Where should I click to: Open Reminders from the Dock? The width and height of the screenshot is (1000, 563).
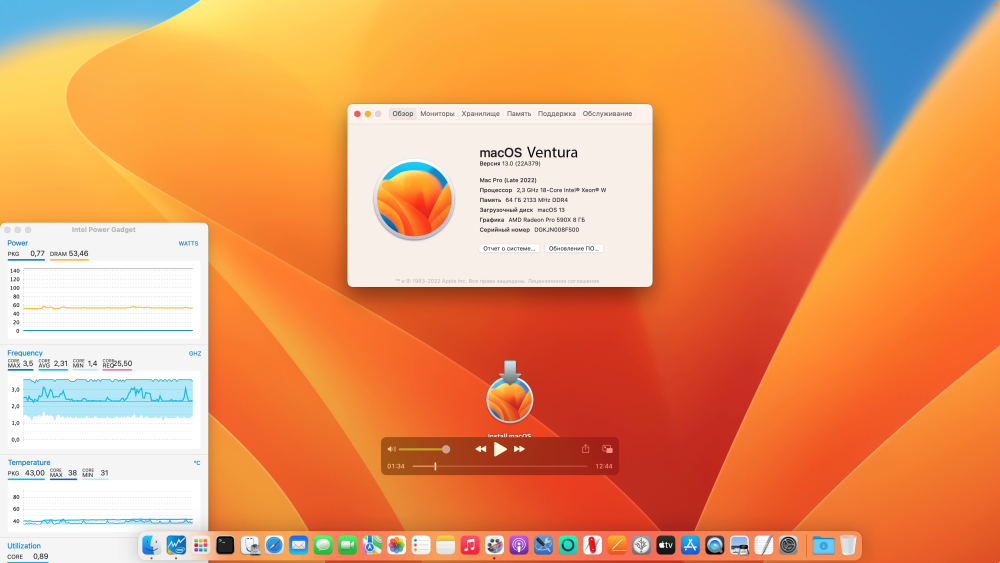coord(421,545)
